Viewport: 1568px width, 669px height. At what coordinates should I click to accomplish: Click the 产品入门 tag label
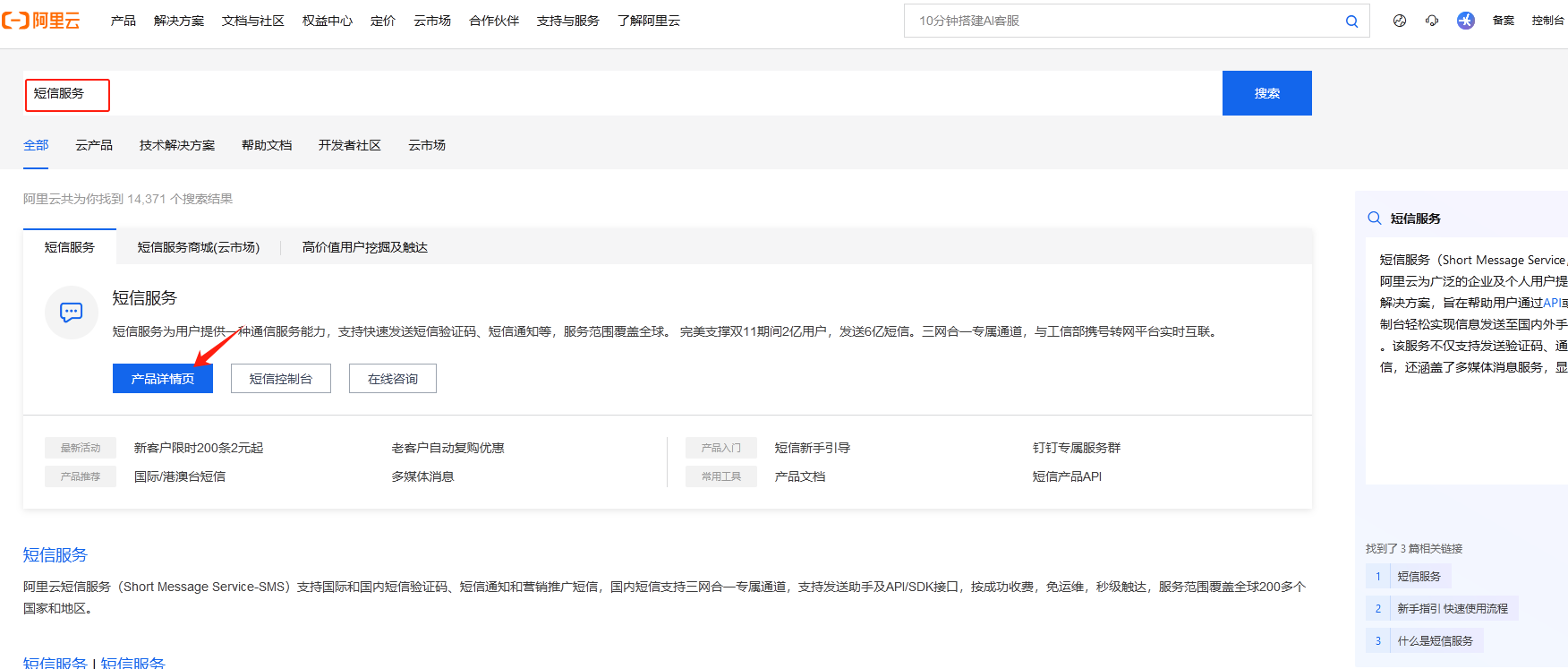tap(721, 448)
